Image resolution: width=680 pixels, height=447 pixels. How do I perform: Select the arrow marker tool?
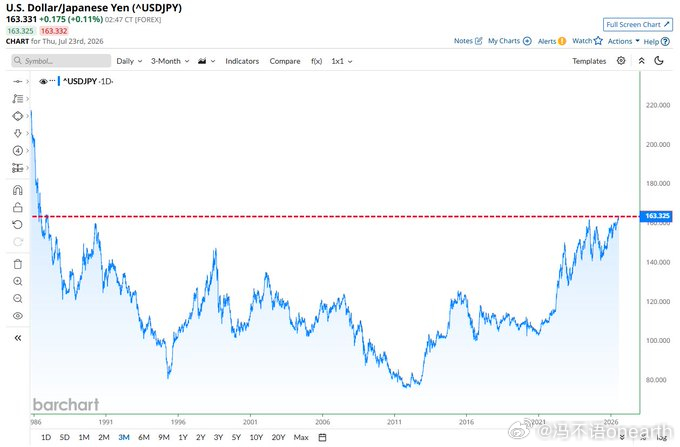click(17, 133)
